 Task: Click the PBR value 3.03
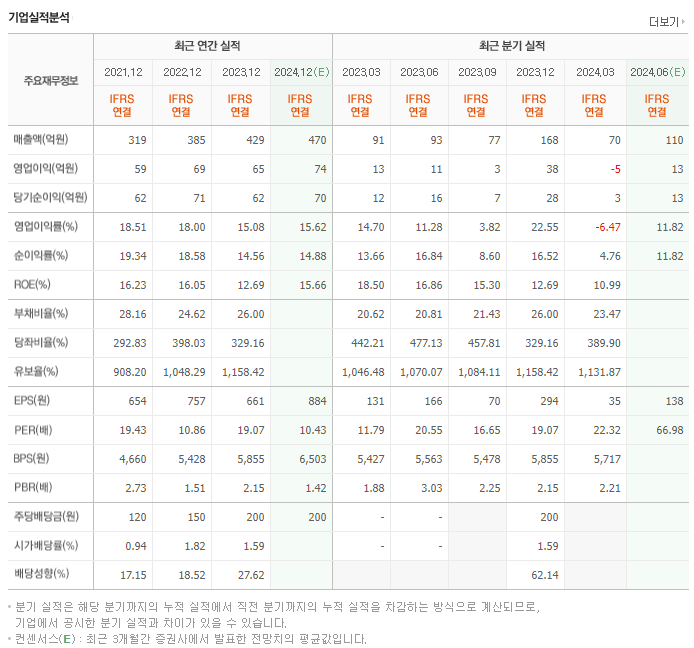coord(432,488)
